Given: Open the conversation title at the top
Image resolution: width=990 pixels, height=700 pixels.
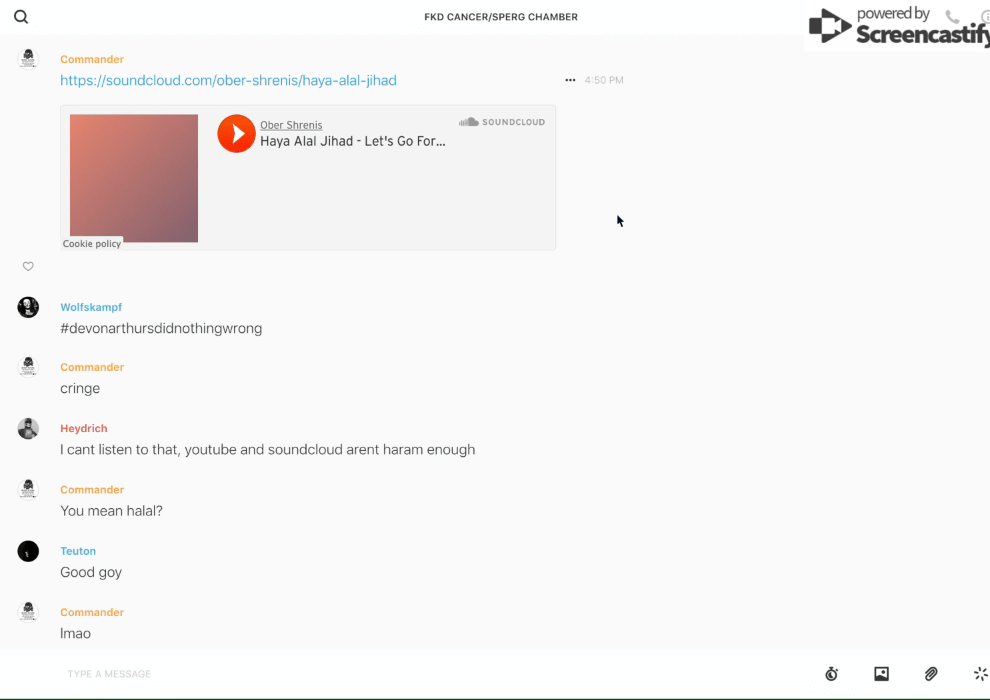Looking at the screenshot, I should click(x=501, y=17).
